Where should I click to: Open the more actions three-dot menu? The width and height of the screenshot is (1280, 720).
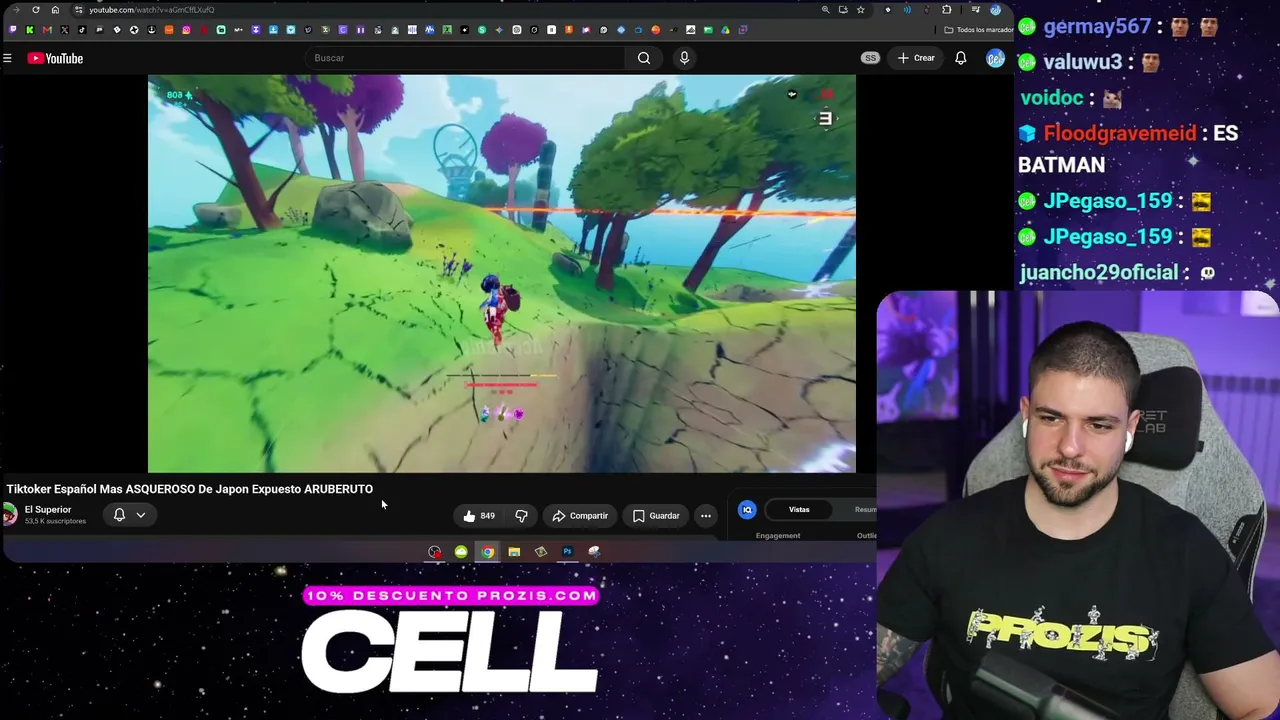point(706,516)
